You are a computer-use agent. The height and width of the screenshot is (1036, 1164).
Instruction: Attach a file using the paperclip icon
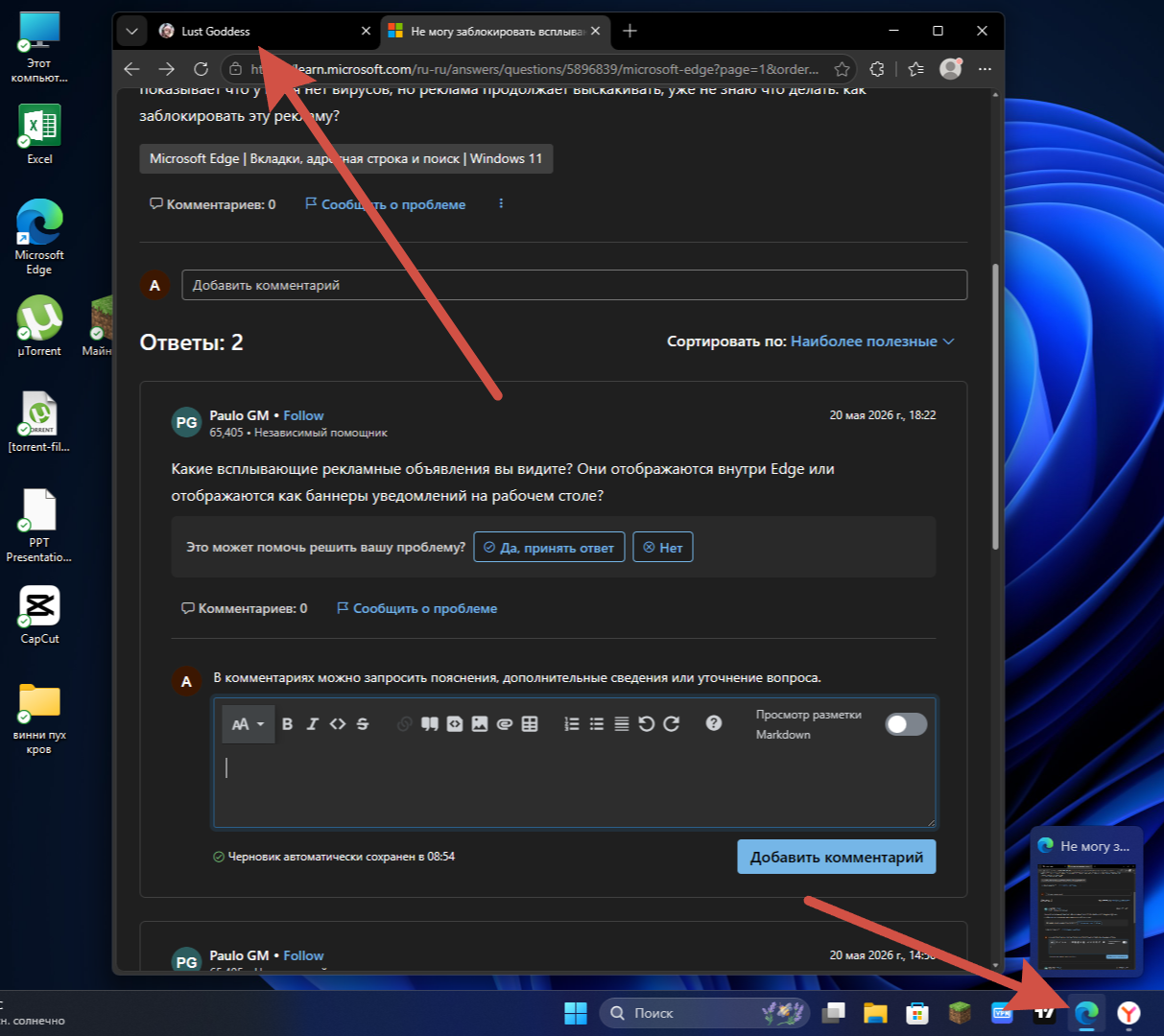(505, 724)
